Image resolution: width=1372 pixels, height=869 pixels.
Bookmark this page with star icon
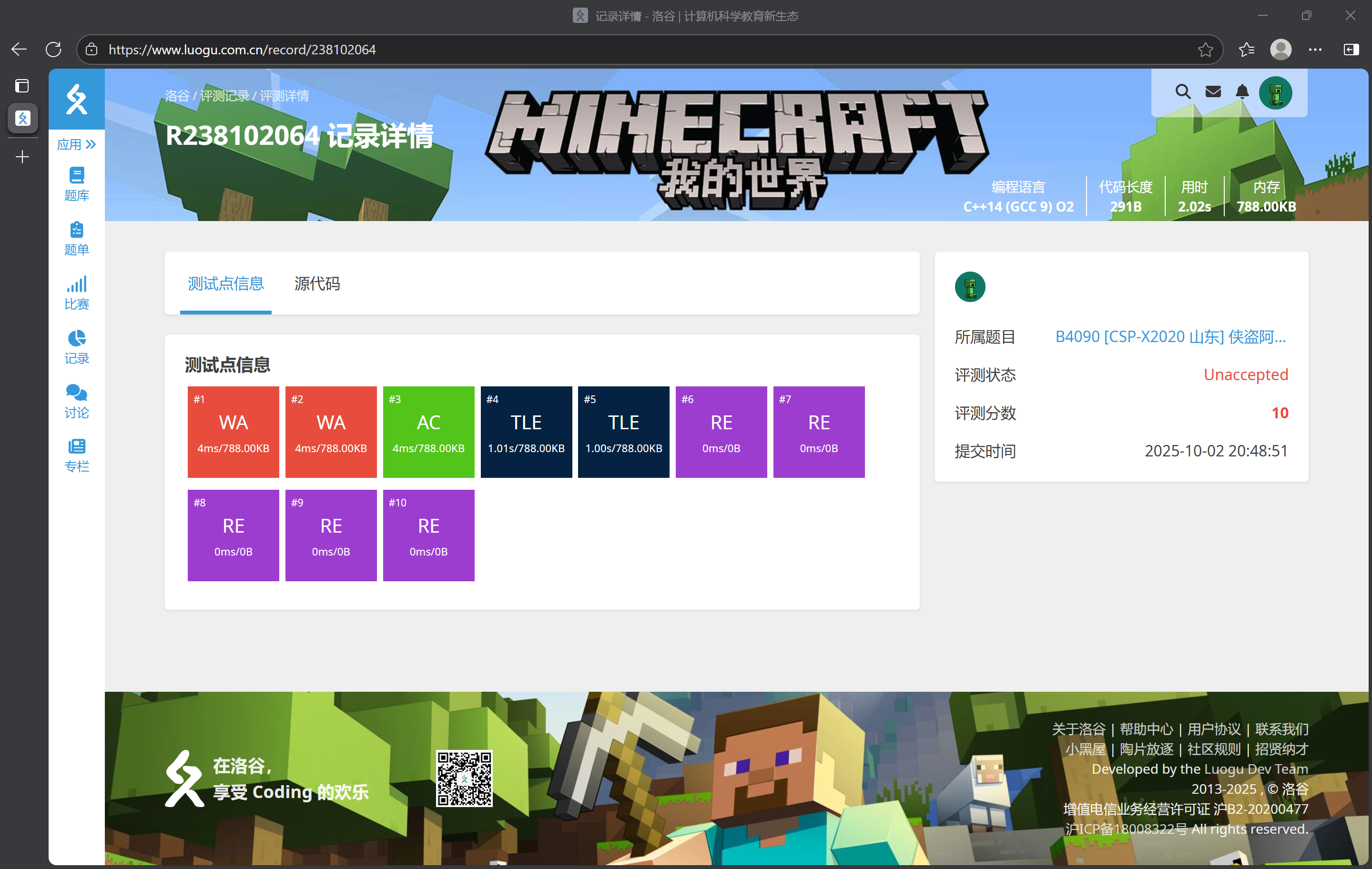[x=1205, y=50]
